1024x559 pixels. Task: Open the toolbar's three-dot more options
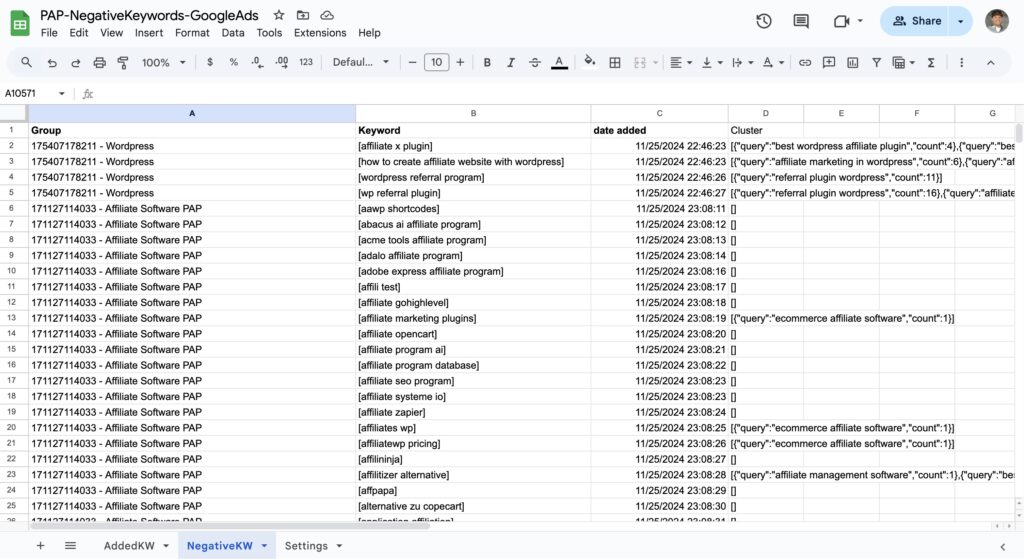(961, 63)
